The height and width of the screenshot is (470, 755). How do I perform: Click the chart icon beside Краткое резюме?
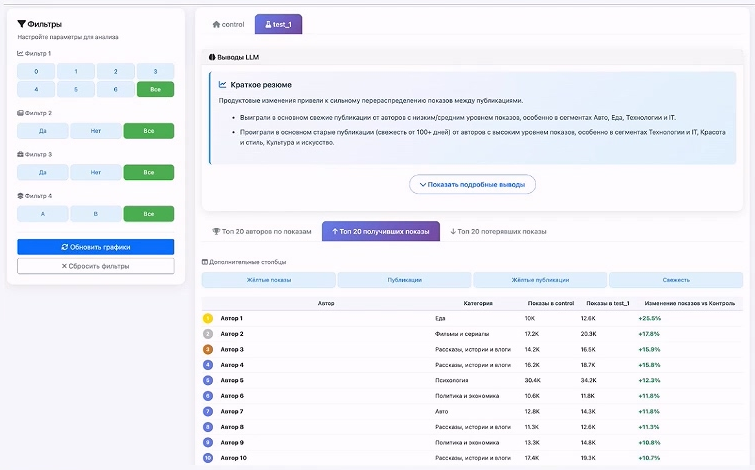[222, 85]
